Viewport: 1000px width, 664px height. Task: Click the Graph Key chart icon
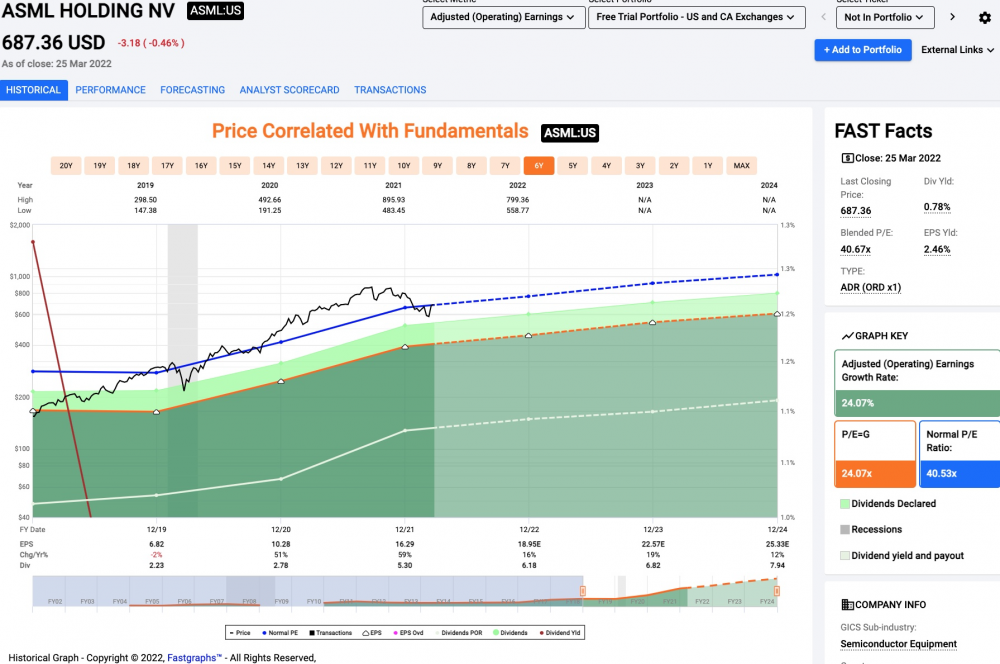tap(848, 336)
